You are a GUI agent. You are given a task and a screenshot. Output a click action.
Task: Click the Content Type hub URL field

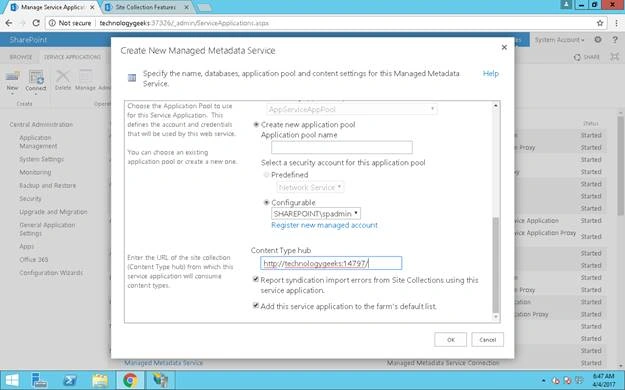(x=331, y=263)
